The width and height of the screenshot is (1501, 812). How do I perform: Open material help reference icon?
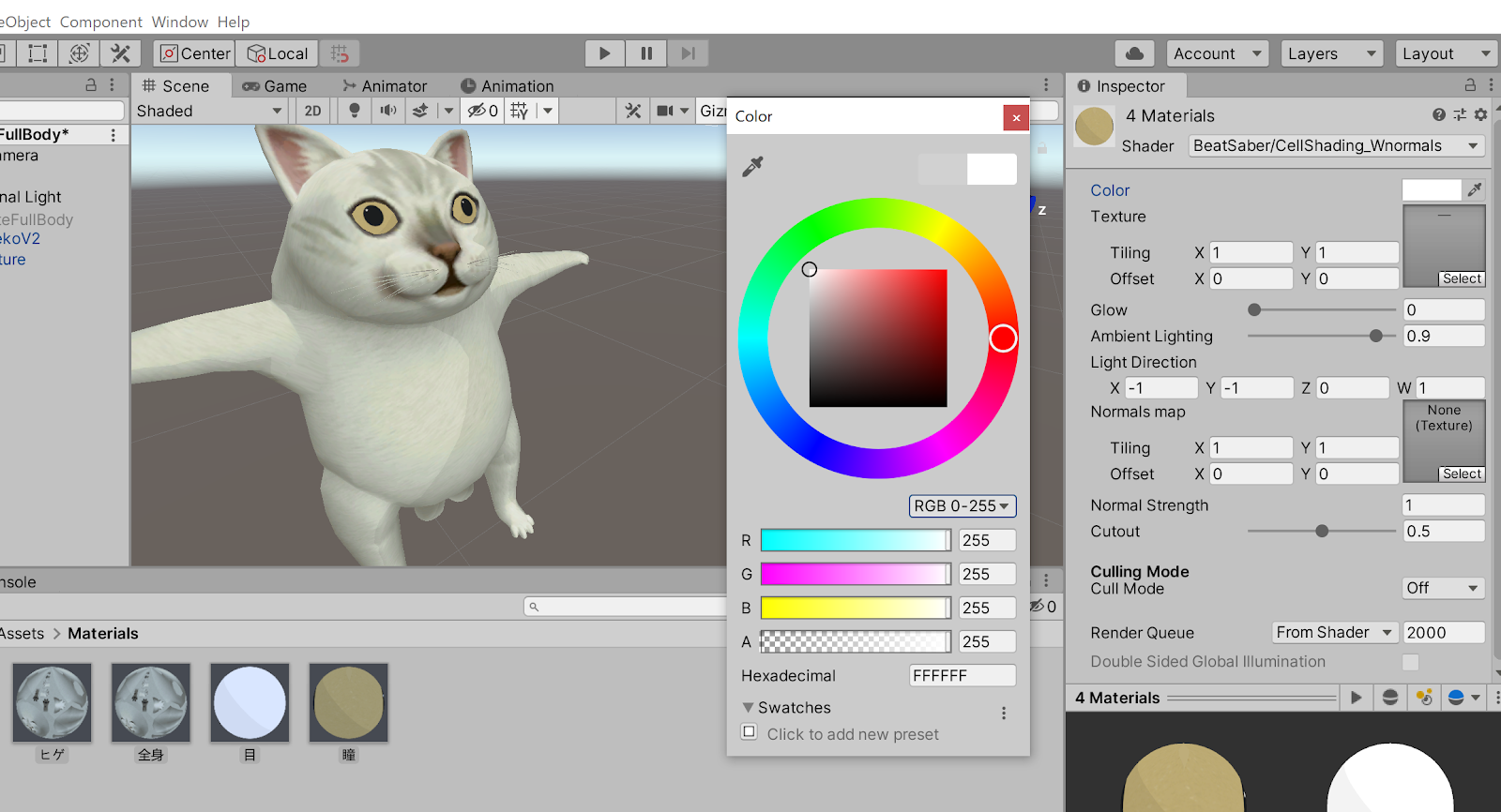point(1439,114)
